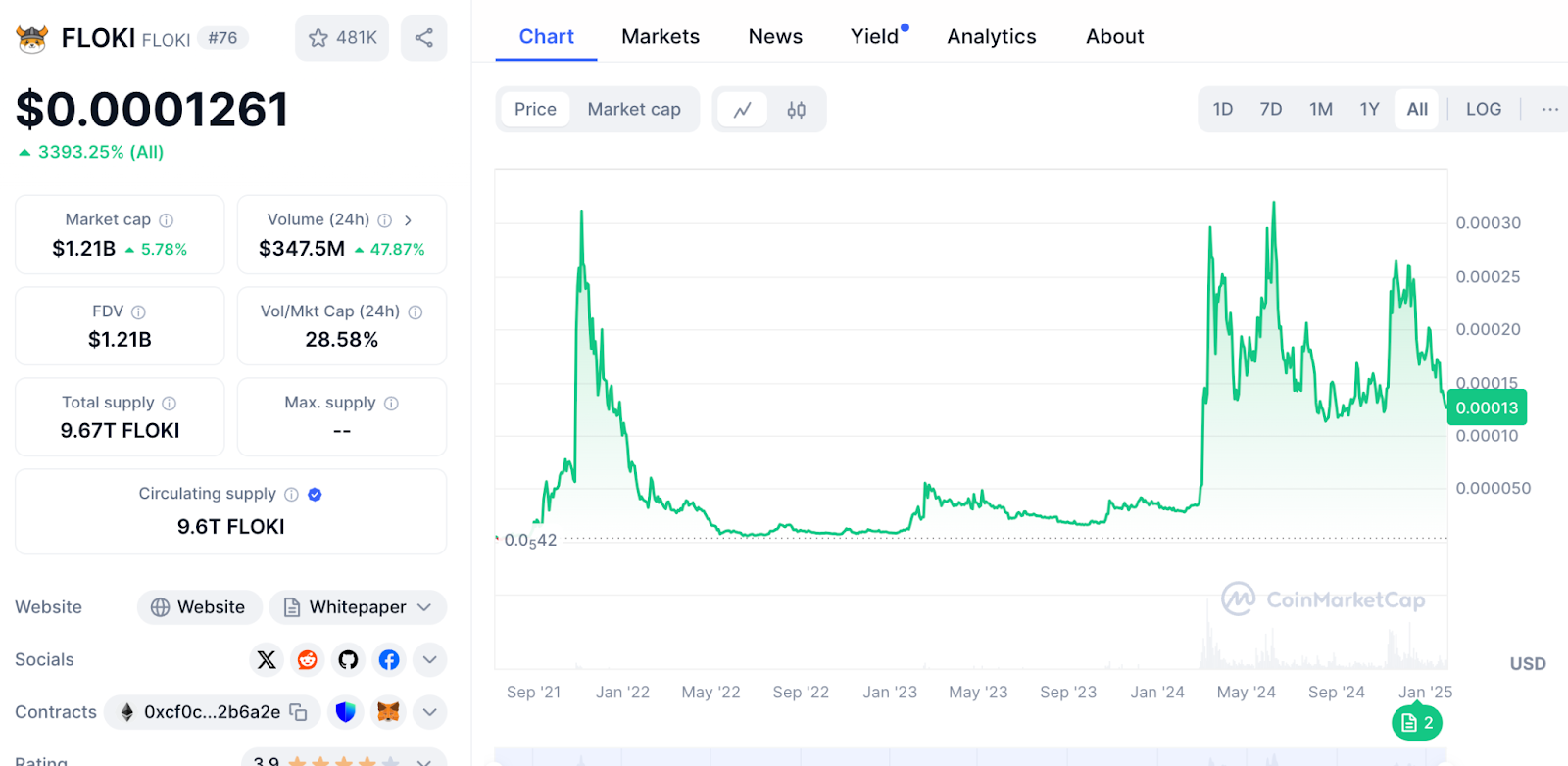Click Market cap info icon
The image size is (1568, 766).
(x=167, y=220)
